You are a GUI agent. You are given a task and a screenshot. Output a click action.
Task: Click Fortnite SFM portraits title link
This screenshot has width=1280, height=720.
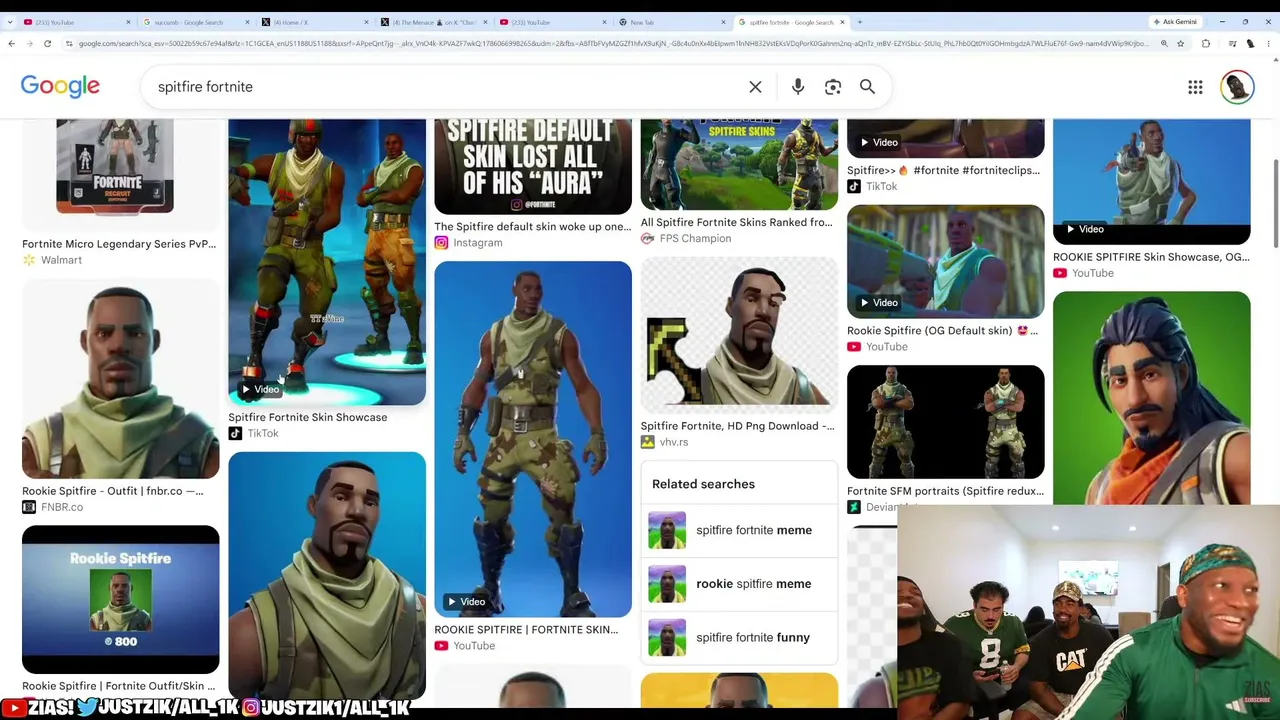coord(945,491)
